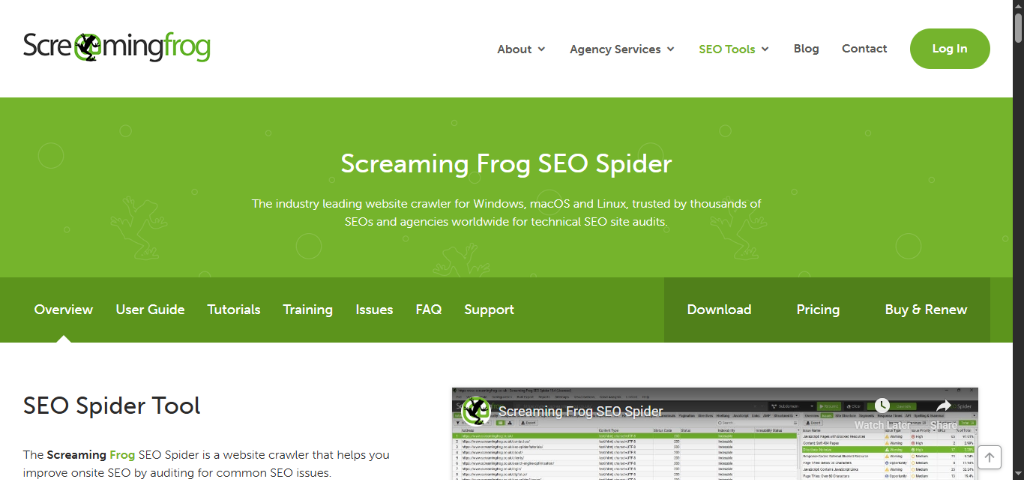The height and width of the screenshot is (480, 1024).
Task: Go to the Training tab
Action: tap(308, 310)
